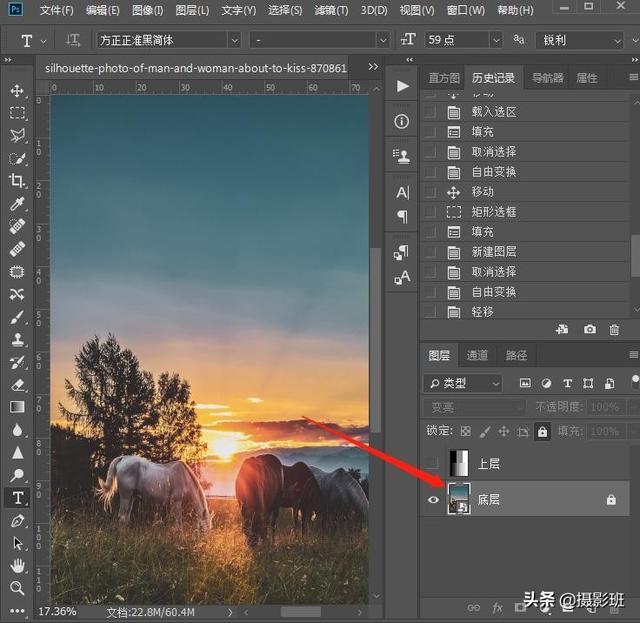
Task: Select the Zoom tool
Action: click(x=17, y=588)
